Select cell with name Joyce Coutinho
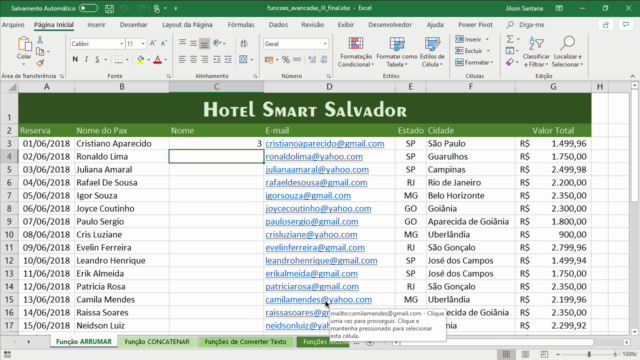This screenshot has height=360, width=640. click(x=122, y=209)
